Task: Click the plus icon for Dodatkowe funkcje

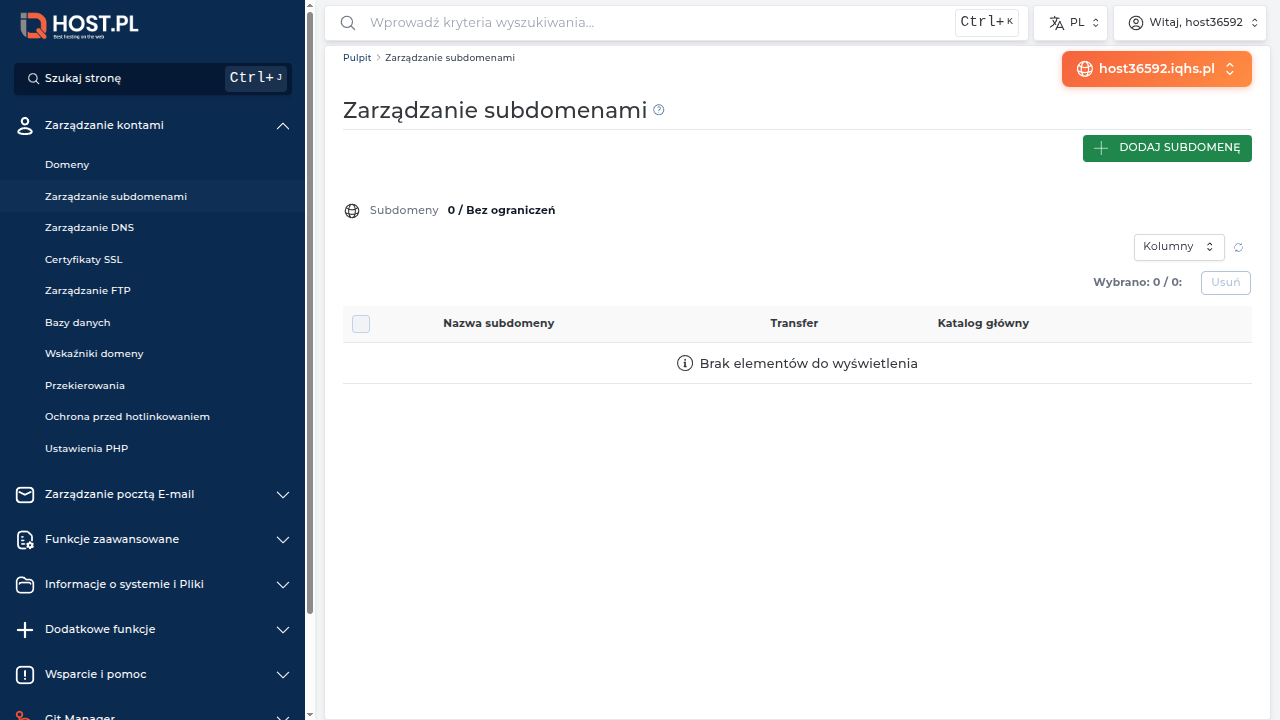Action: [26, 630]
